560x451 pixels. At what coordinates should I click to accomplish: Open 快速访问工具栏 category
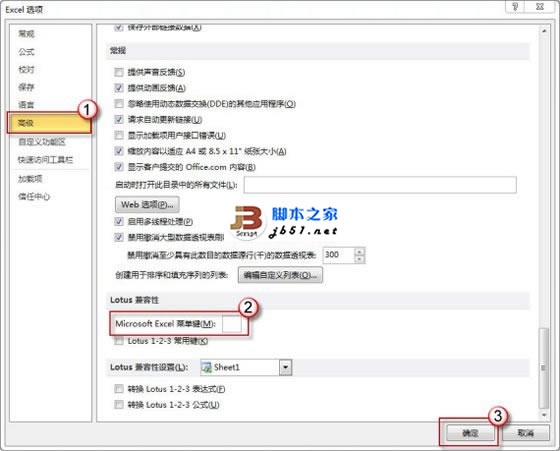(45, 160)
